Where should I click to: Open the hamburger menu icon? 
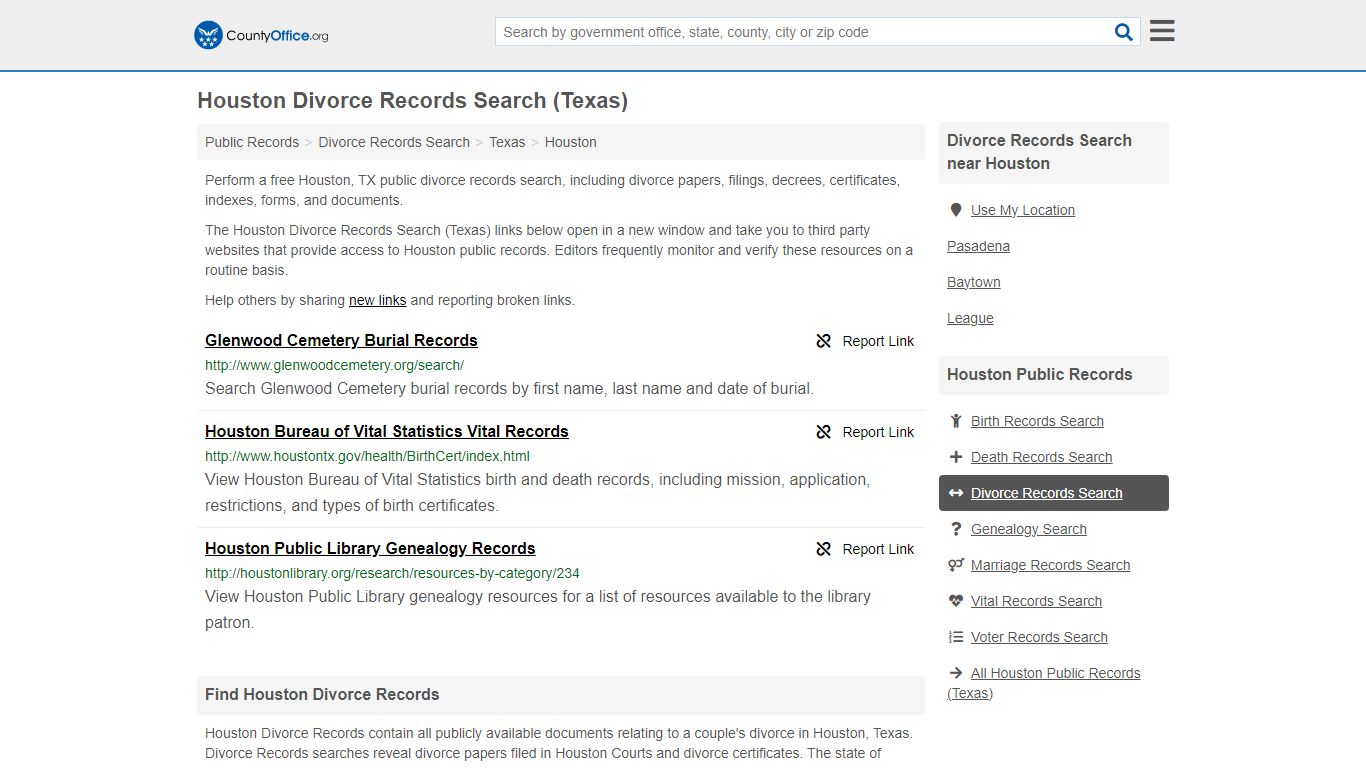pos(1162,31)
